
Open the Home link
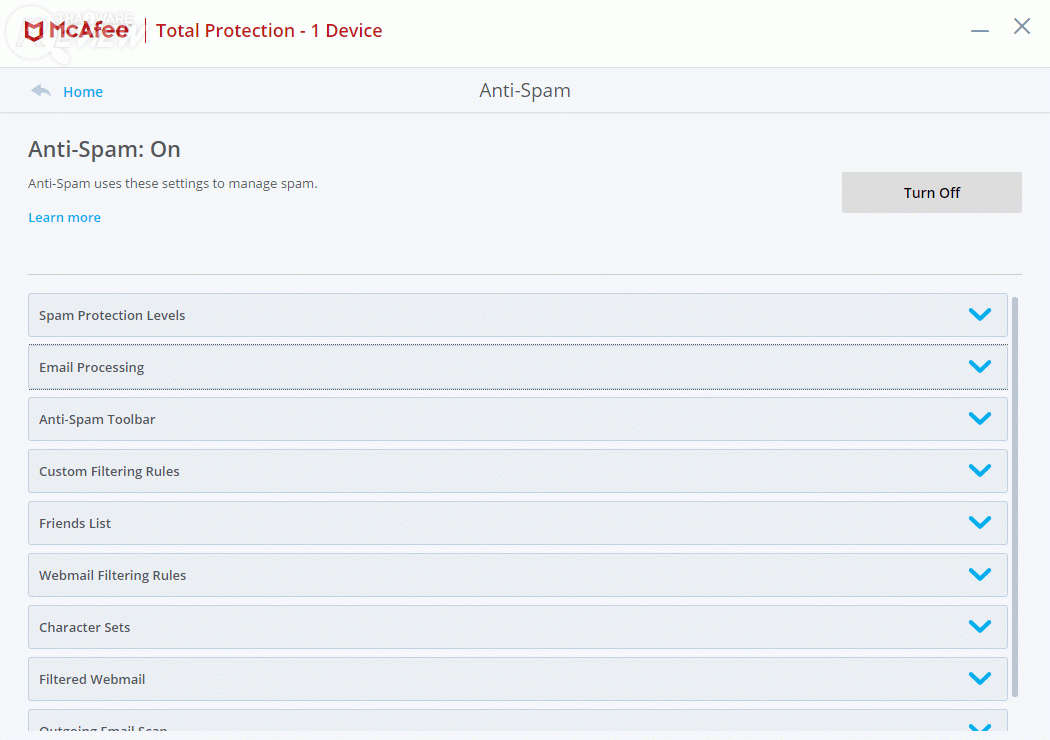click(83, 92)
